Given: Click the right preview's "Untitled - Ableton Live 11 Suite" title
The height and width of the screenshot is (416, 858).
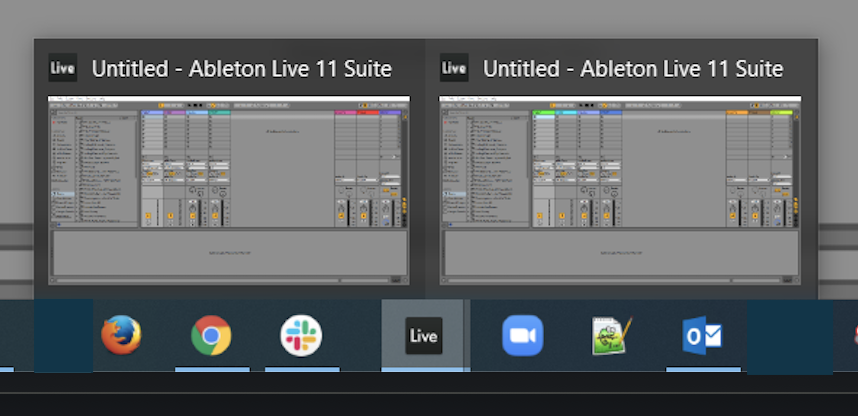Looking at the screenshot, I should click(633, 69).
